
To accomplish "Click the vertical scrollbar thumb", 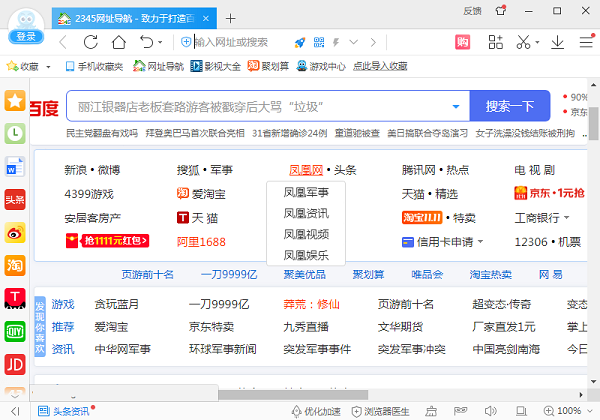I will tap(593, 124).
